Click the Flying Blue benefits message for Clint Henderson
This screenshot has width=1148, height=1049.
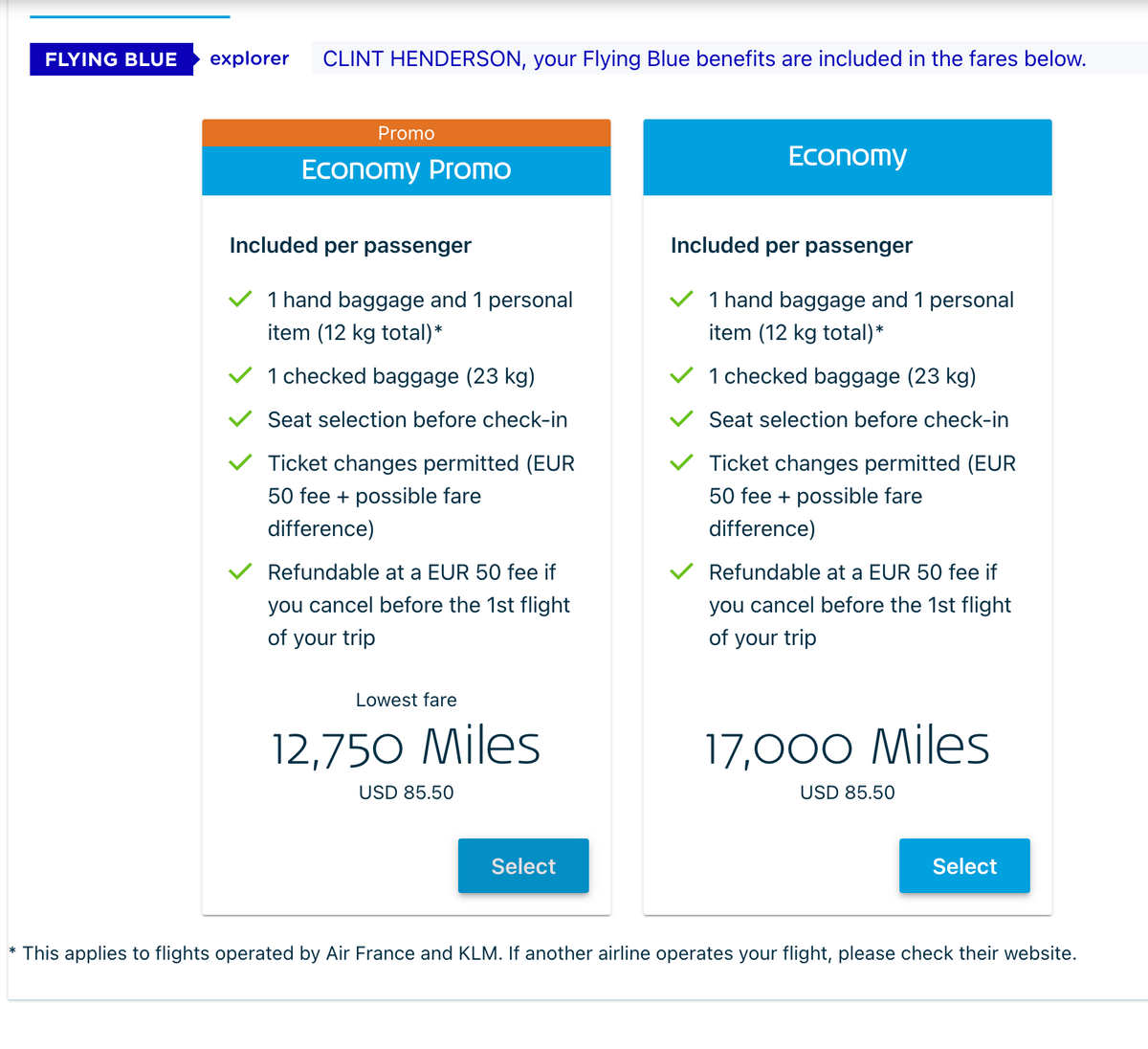pyautogui.click(x=703, y=58)
